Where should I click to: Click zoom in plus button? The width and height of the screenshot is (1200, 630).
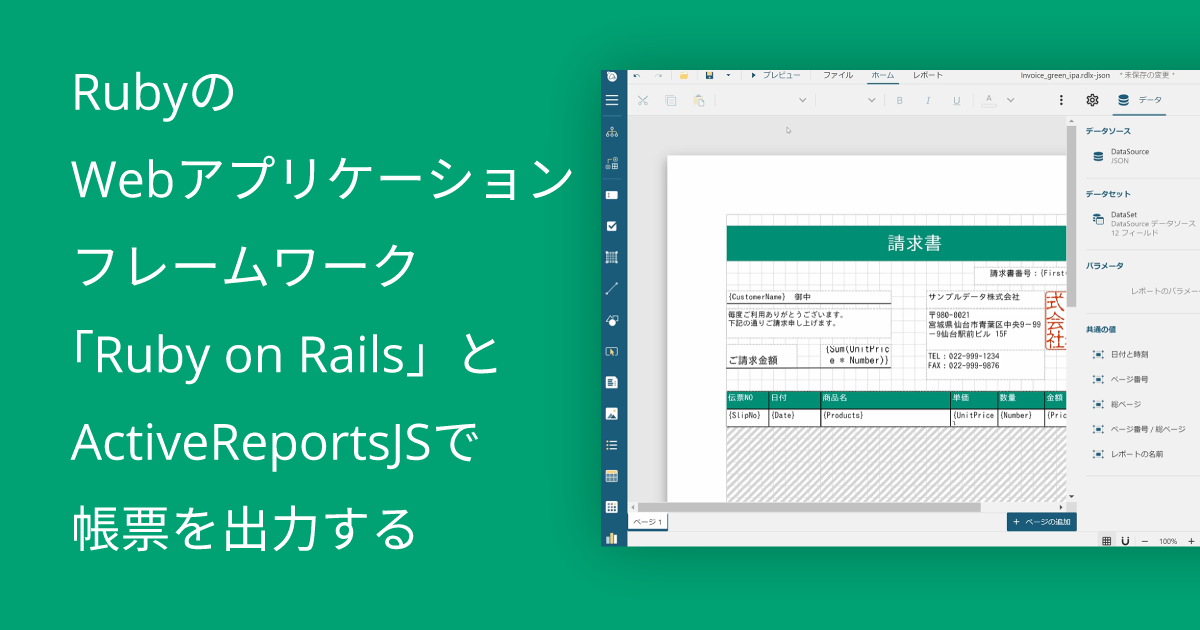[1191, 541]
